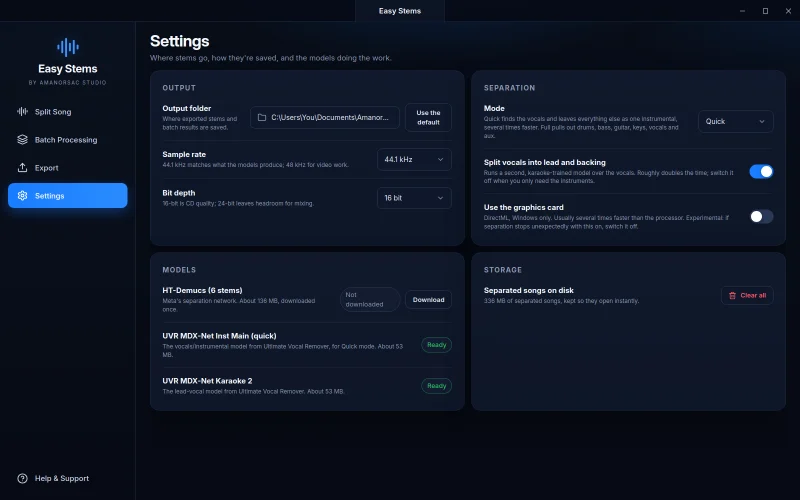Click the Output folder path field
Screen dimensions: 800x500
[324, 117]
